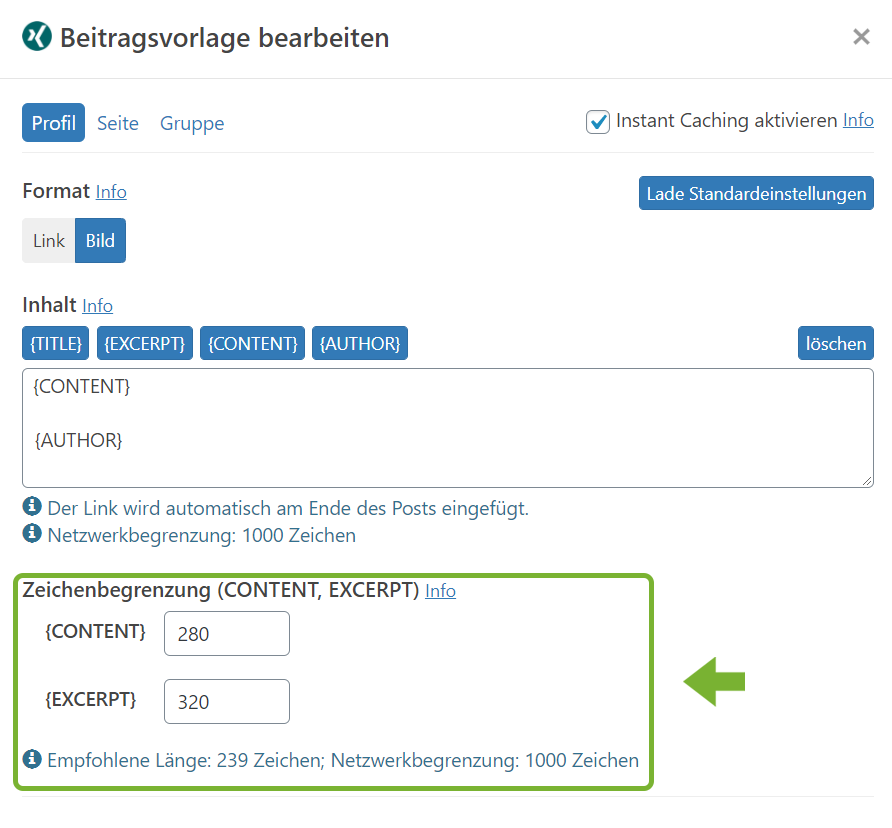Switch to the Seite tab

[117, 122]
